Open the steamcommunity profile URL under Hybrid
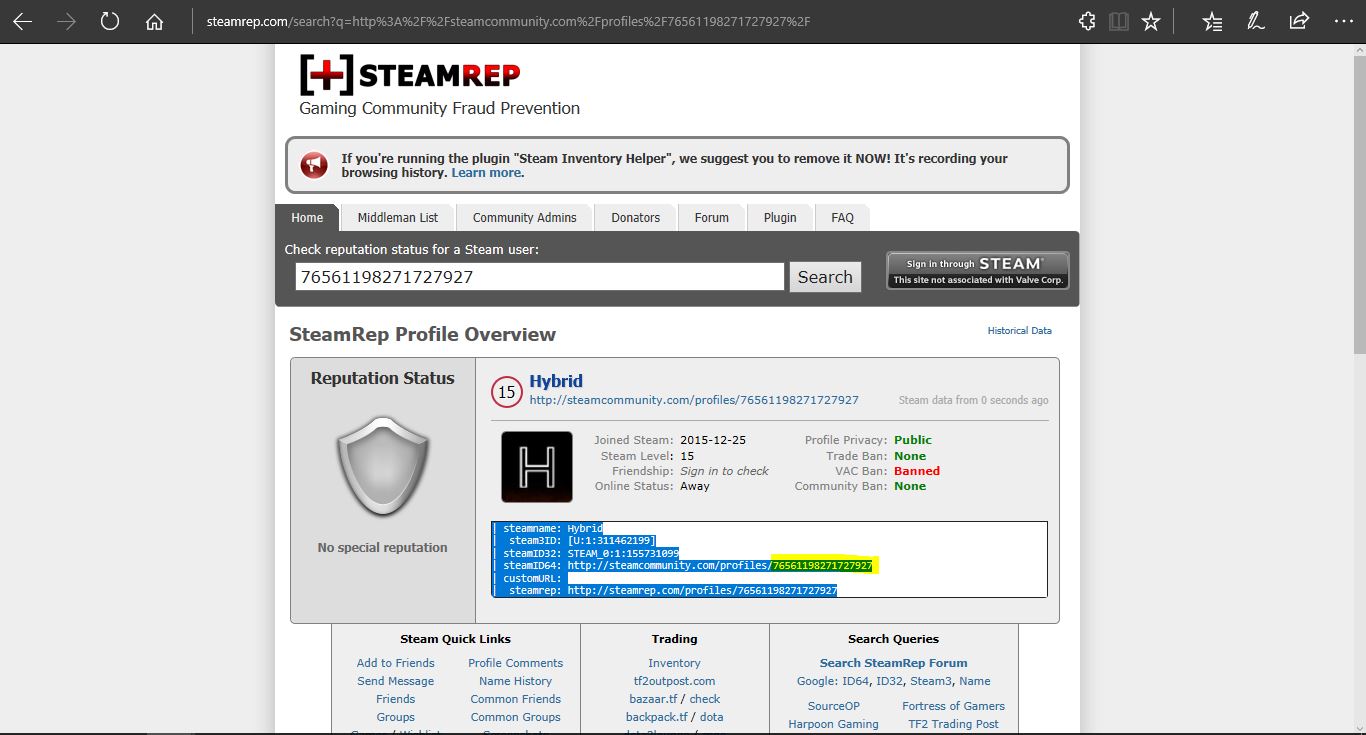 (x=694, y=400)
